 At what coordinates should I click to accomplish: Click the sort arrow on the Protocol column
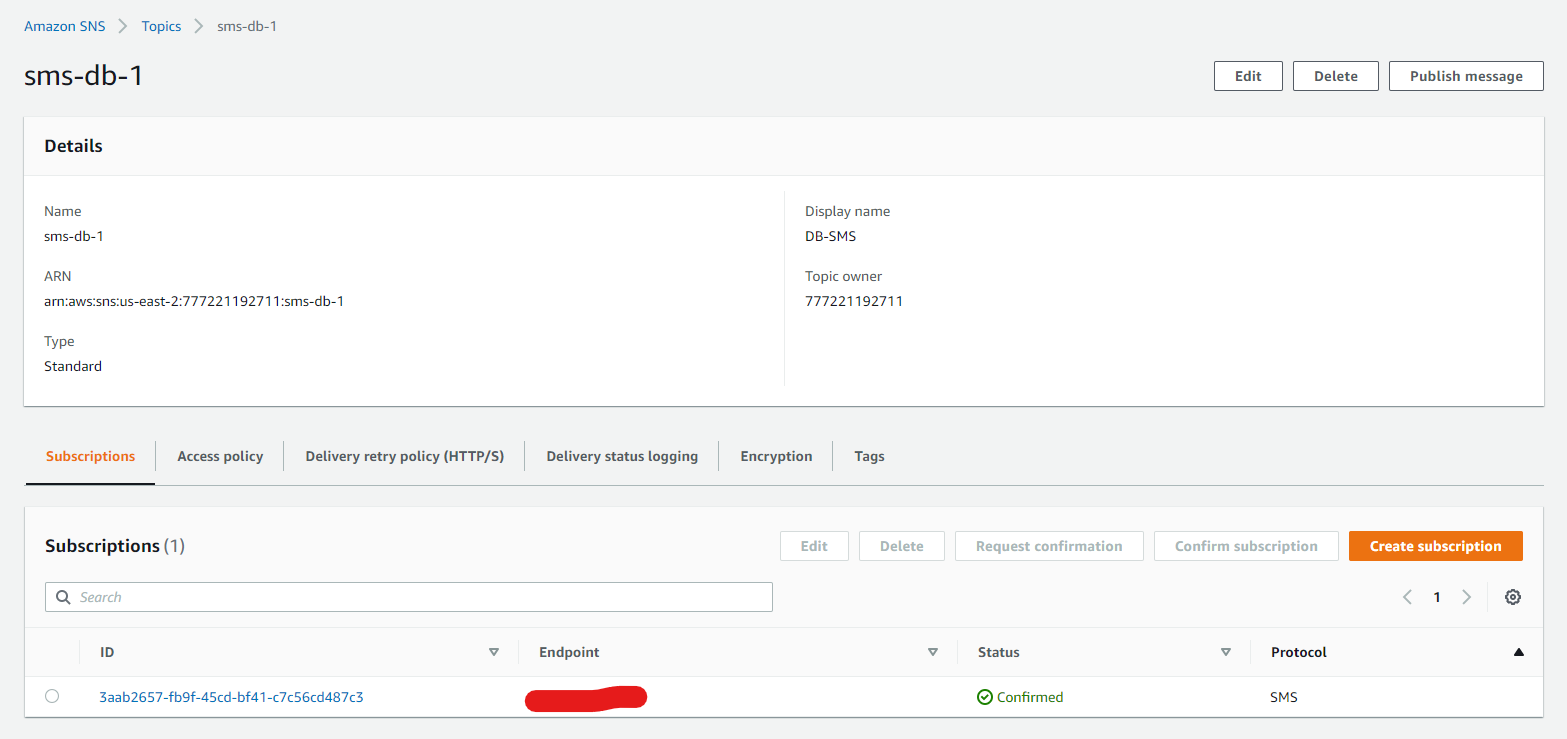(x=1519, y=651)
